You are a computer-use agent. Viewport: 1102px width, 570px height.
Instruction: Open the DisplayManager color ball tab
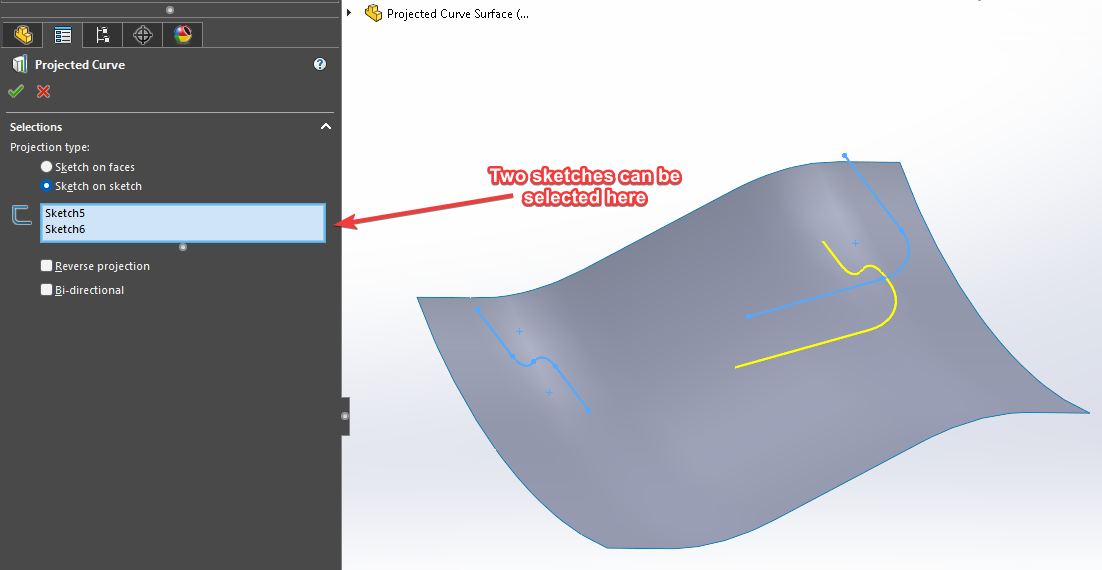182,35
